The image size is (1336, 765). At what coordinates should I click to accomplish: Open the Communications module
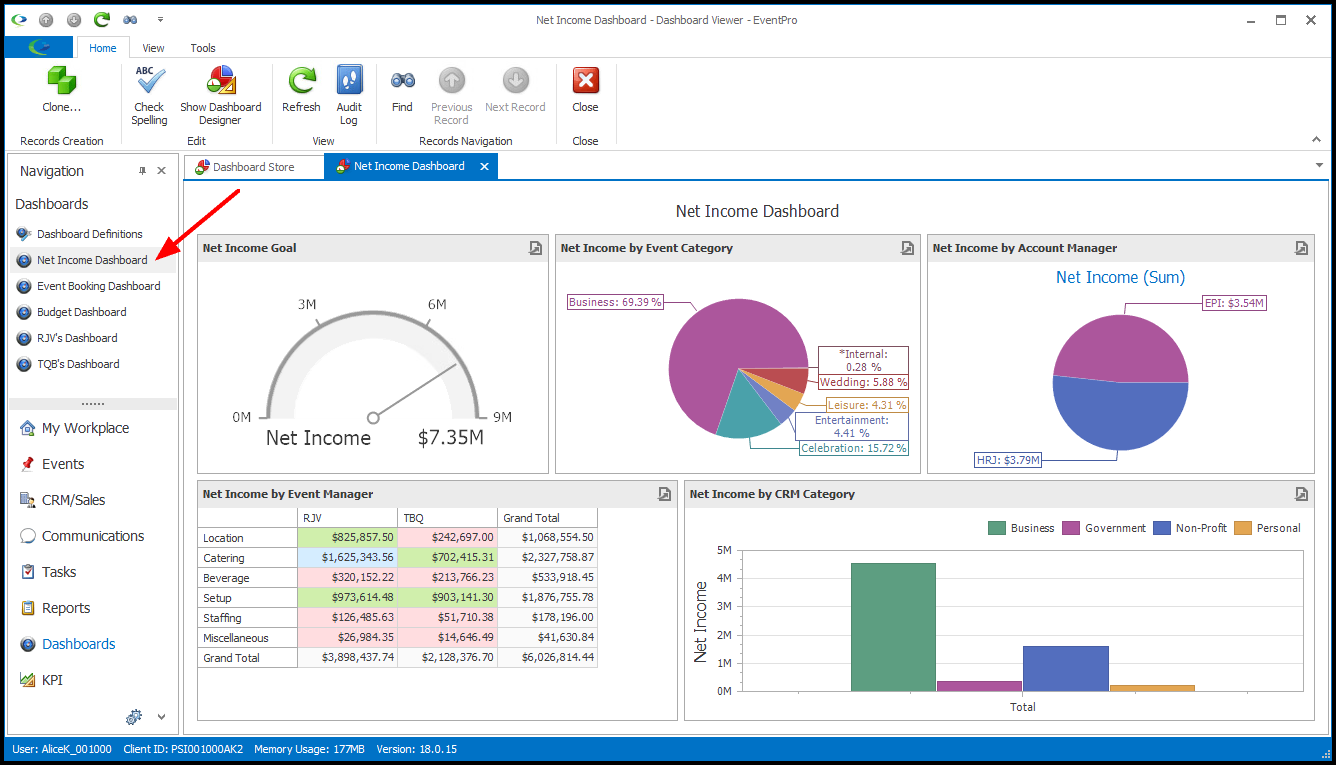93,536
